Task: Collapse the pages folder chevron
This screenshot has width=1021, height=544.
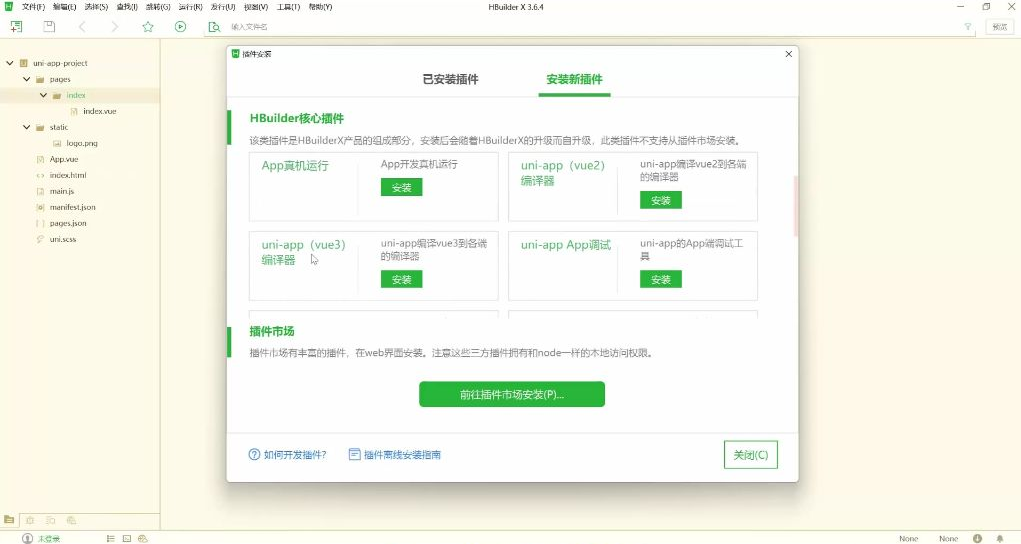Action: coord(27,79)
